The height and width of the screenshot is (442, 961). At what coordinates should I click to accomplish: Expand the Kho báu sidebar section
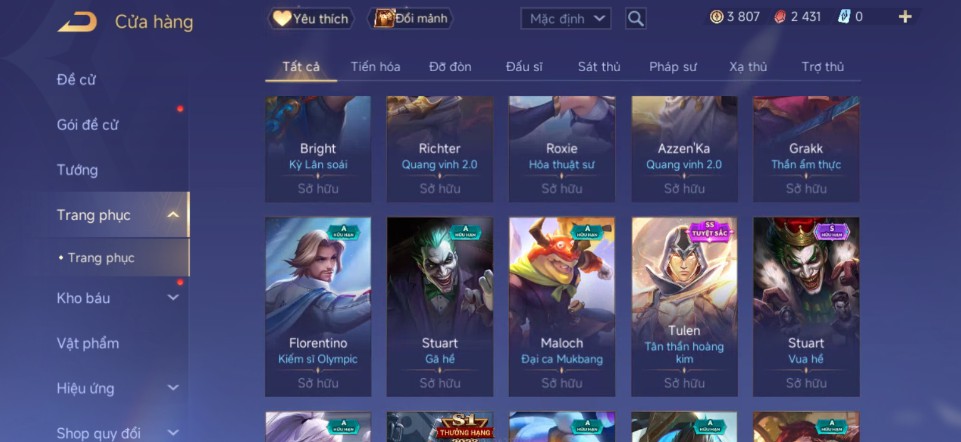(173, 298)
